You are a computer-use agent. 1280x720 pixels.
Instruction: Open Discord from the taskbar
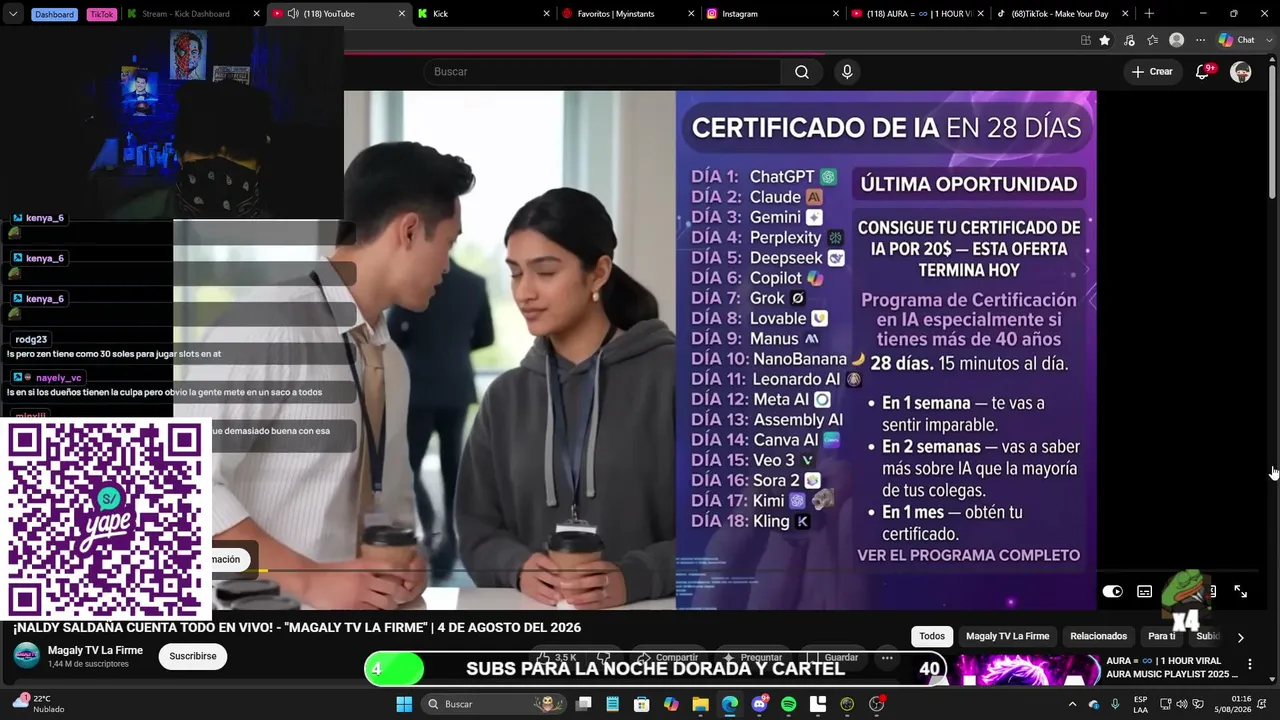coord(759,704)
